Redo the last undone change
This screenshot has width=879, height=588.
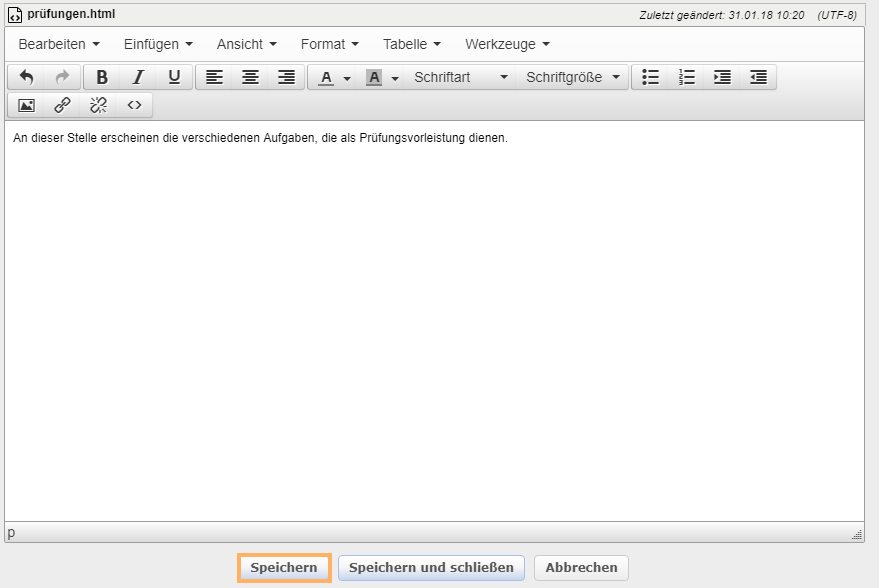(x=62, y=77)
